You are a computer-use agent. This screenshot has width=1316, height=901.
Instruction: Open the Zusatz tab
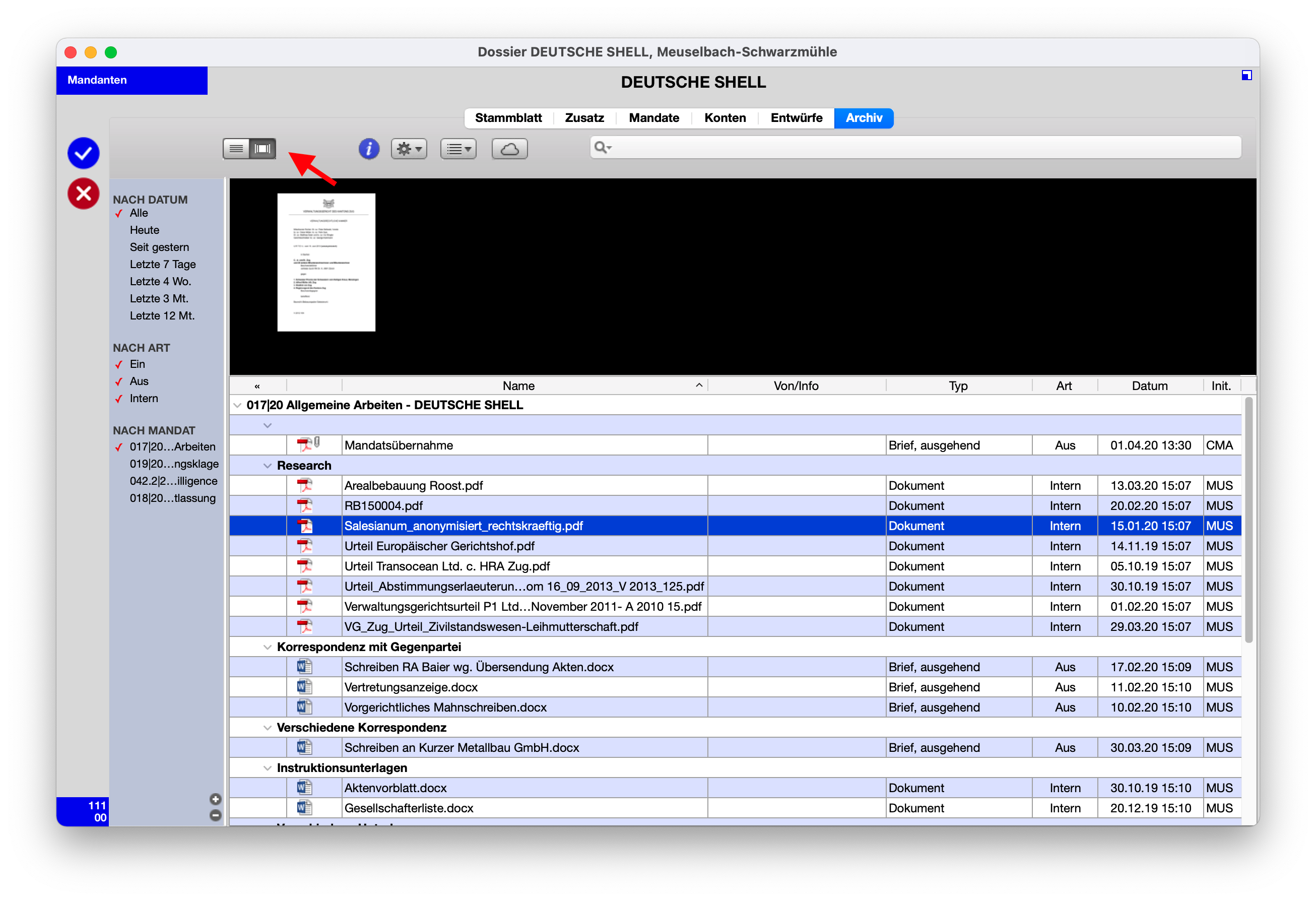tap(584, 118)
